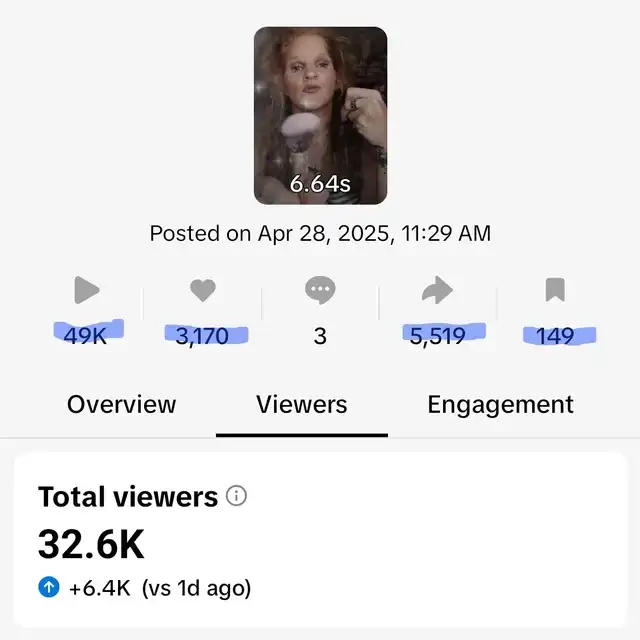Viewport: 640px width, 640px height.
Task: Click the 3 comments count
Action: (x=320, y=336)
